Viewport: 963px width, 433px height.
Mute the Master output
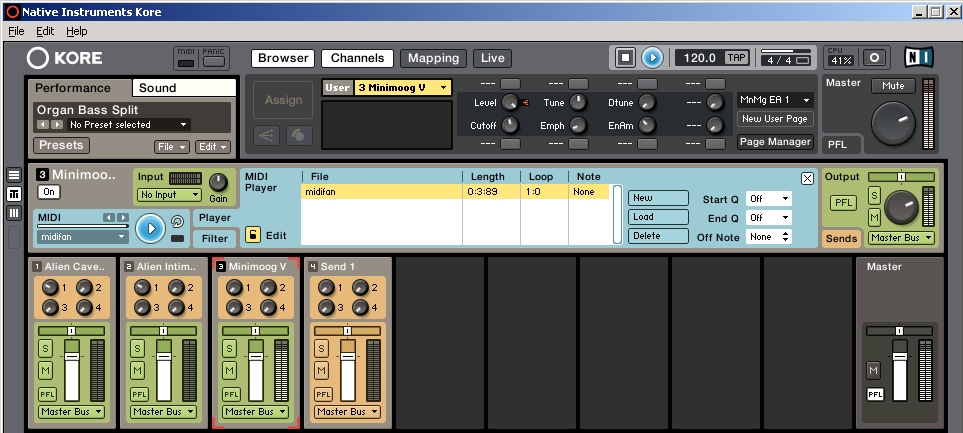click(893, 86)
